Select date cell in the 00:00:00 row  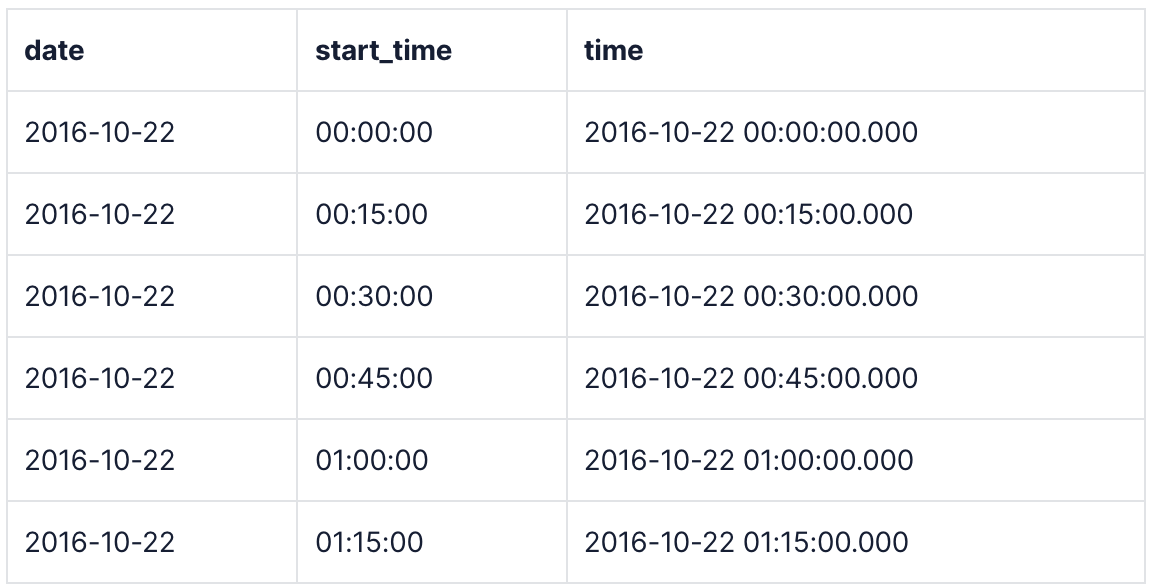pyautogui.click(x=100, y=132)
